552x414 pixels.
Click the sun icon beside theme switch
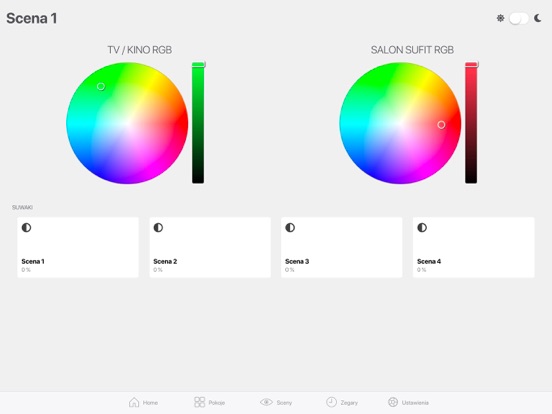[500, 18]
